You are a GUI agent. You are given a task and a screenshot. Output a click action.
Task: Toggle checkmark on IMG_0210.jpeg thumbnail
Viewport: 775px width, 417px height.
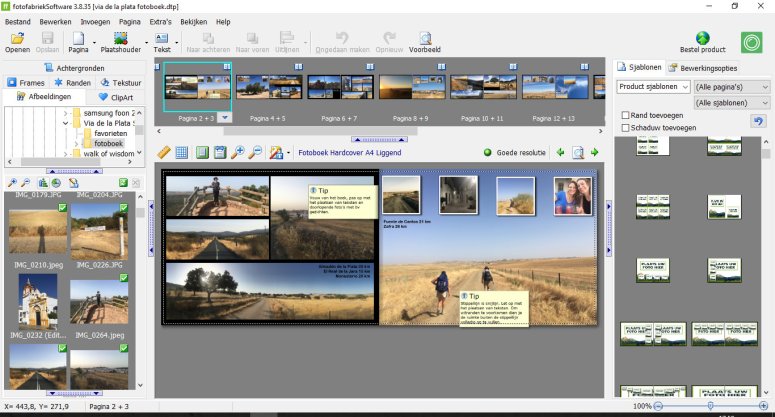[x=62, y=208]
